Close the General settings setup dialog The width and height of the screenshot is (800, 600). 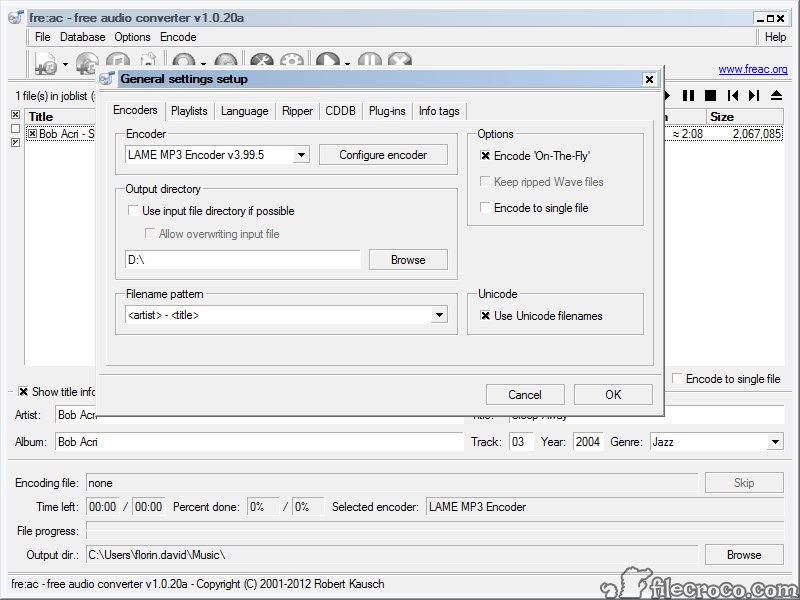[x=649, y=79]
